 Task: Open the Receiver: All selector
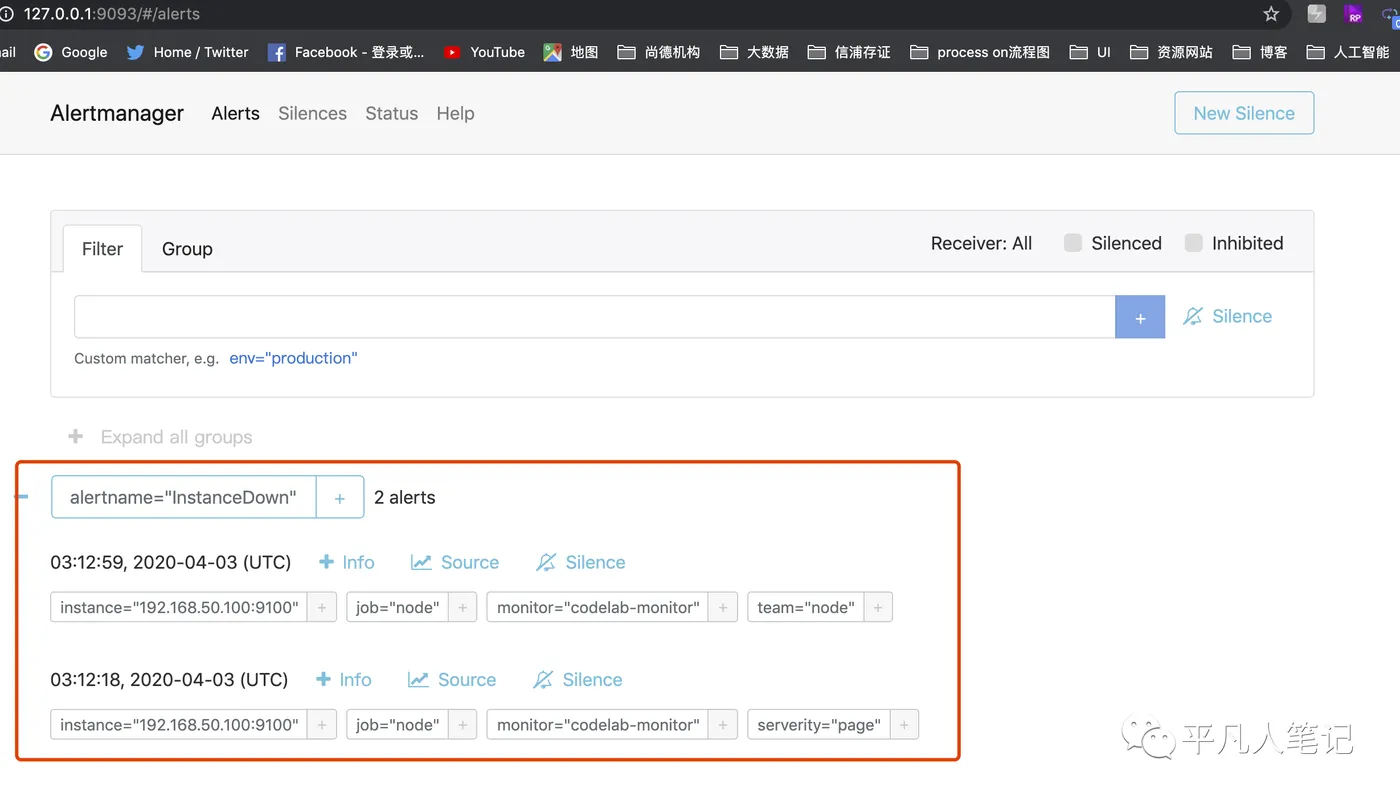[x=981, y=243]
